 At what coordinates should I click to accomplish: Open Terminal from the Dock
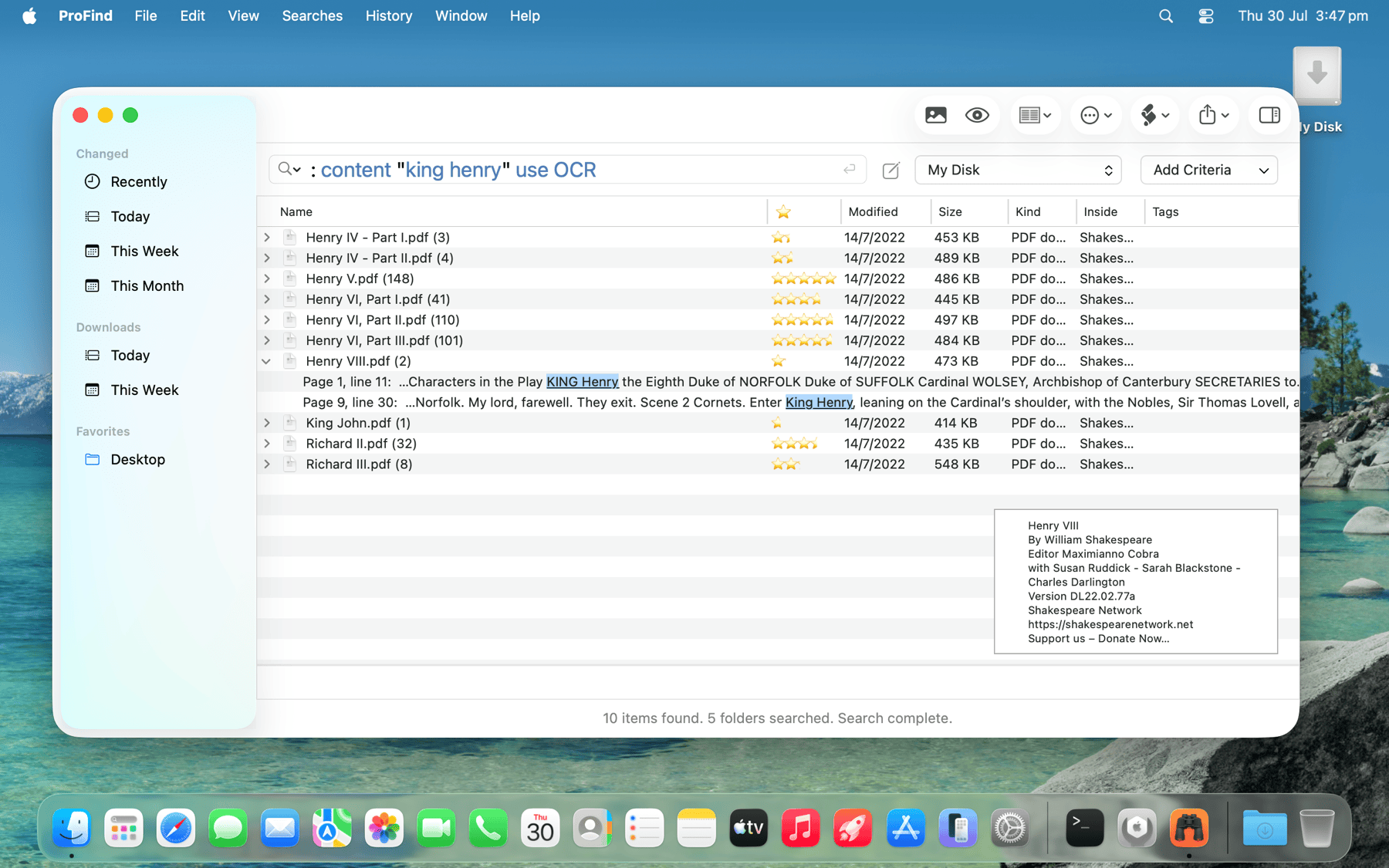point(1084,828)
